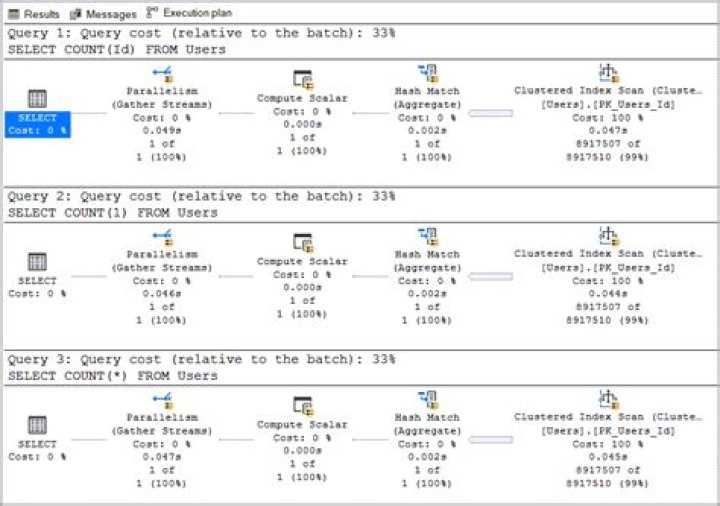Select Hash Match Aggregate icon in Query 3
This screenshot has width=720, height=506.
click(428, 400)
